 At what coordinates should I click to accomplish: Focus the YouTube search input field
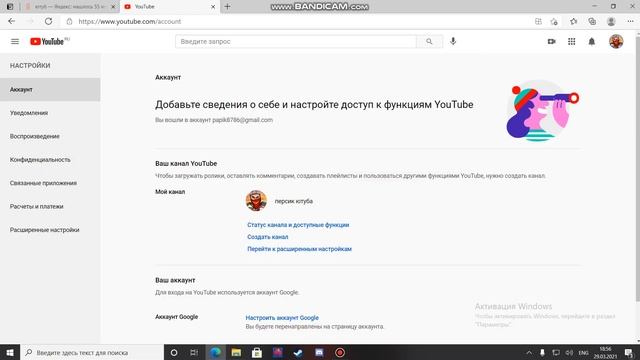pyautogui.click(x=296, y=41)
